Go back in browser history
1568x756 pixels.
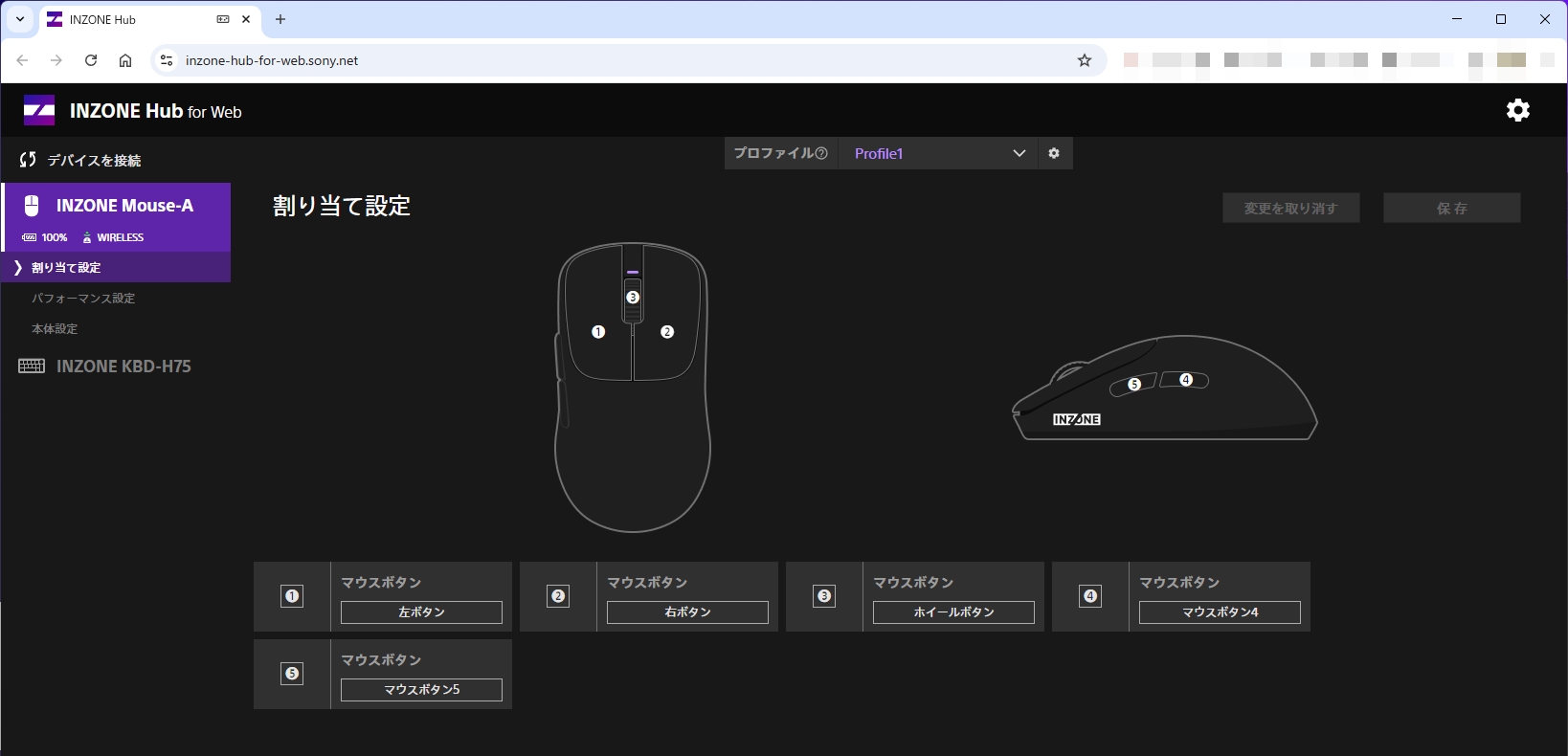click(22, 60)
